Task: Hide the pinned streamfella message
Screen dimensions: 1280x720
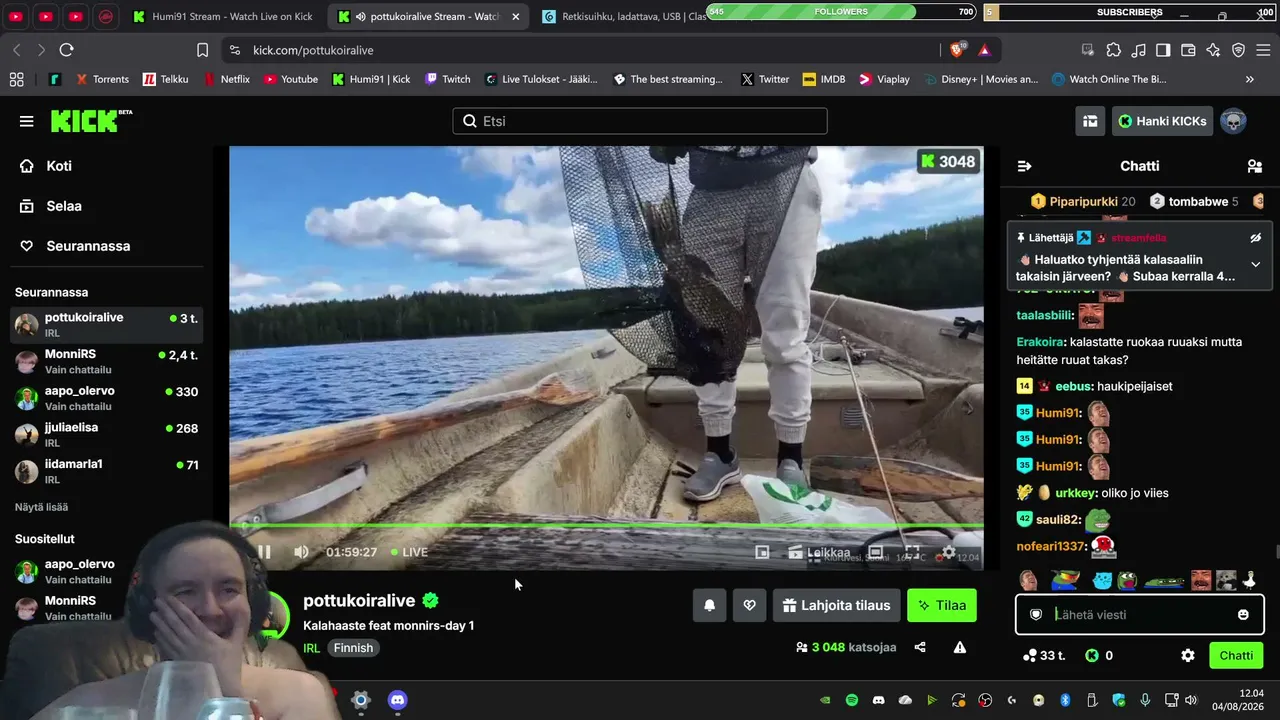Action: coord(1256,238)
